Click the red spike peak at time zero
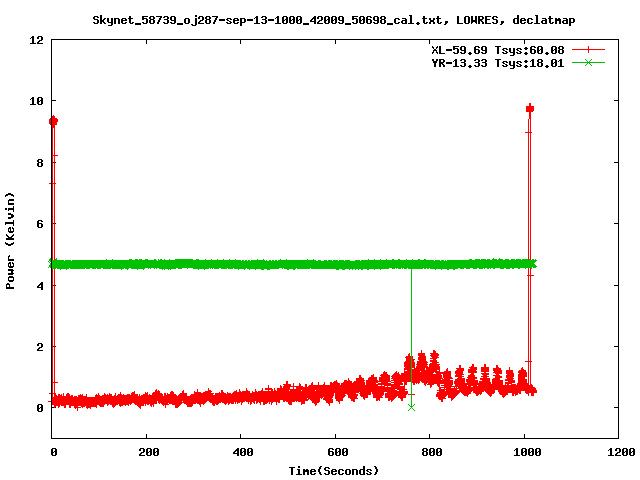 53,121
